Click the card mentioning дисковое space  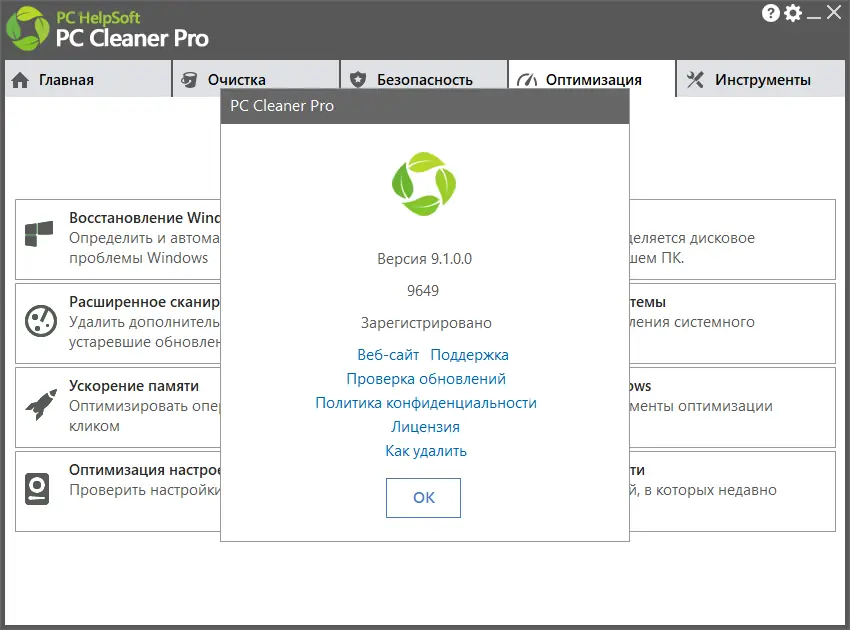pos(732,240)
